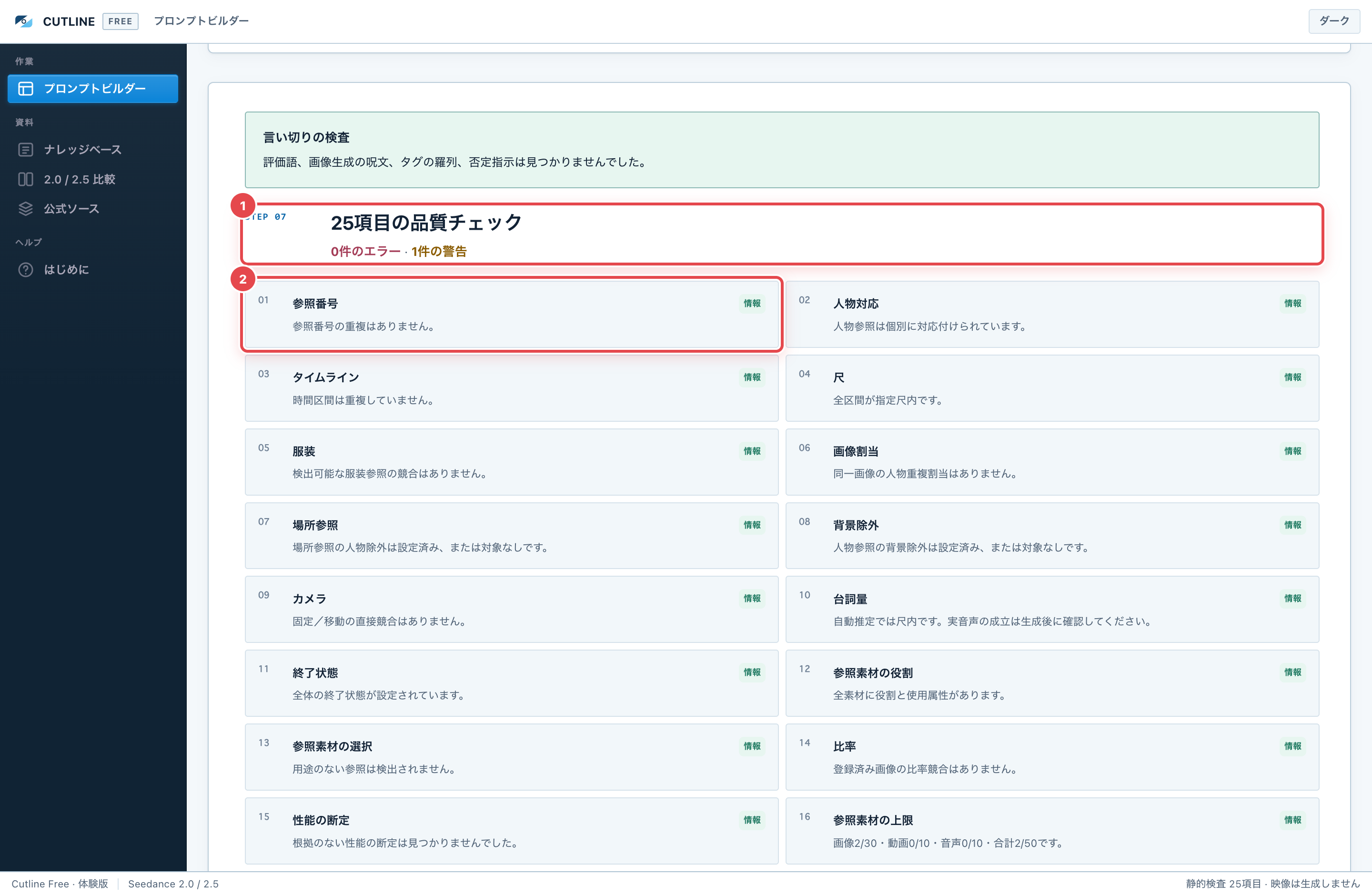Switch to dark mode with ダーク button
Screen dimensions: 1372x896
(1333, 21)
